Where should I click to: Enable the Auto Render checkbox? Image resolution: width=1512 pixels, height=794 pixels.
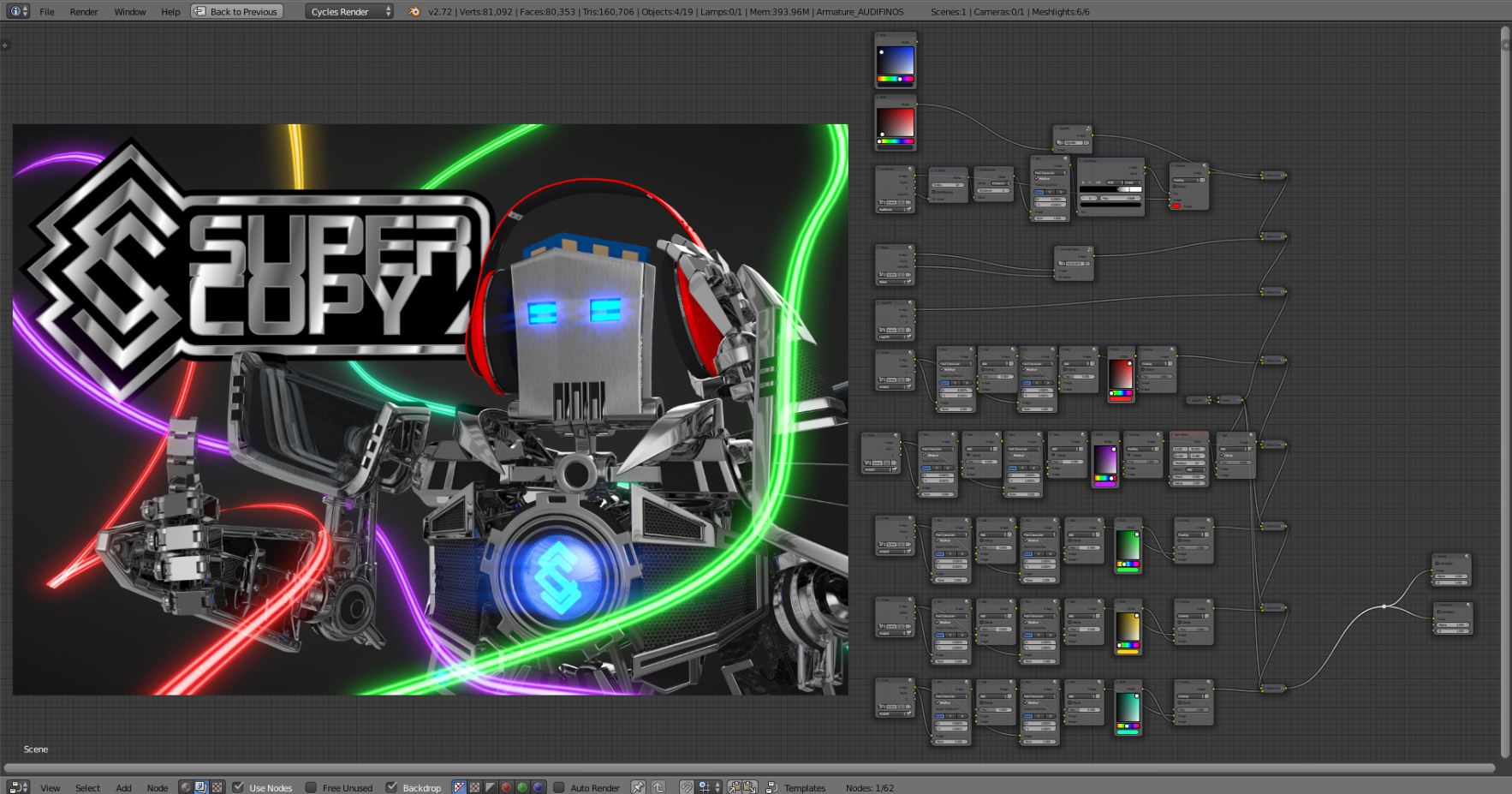click(x=559, y=787)
